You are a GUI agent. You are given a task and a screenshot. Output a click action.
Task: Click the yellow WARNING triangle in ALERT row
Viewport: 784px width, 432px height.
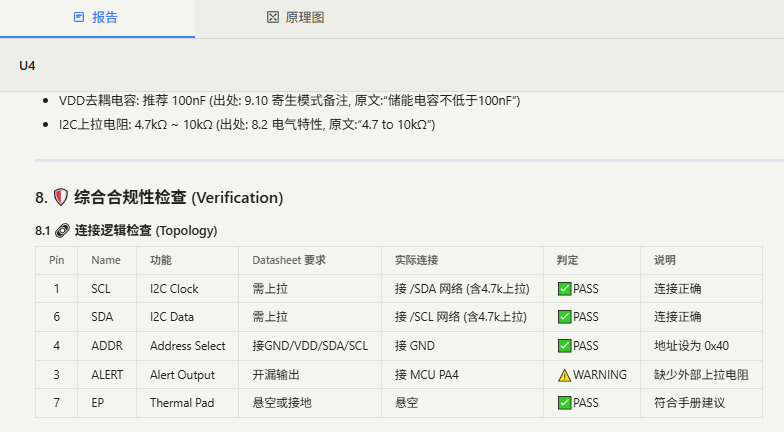tap(564, 375)
